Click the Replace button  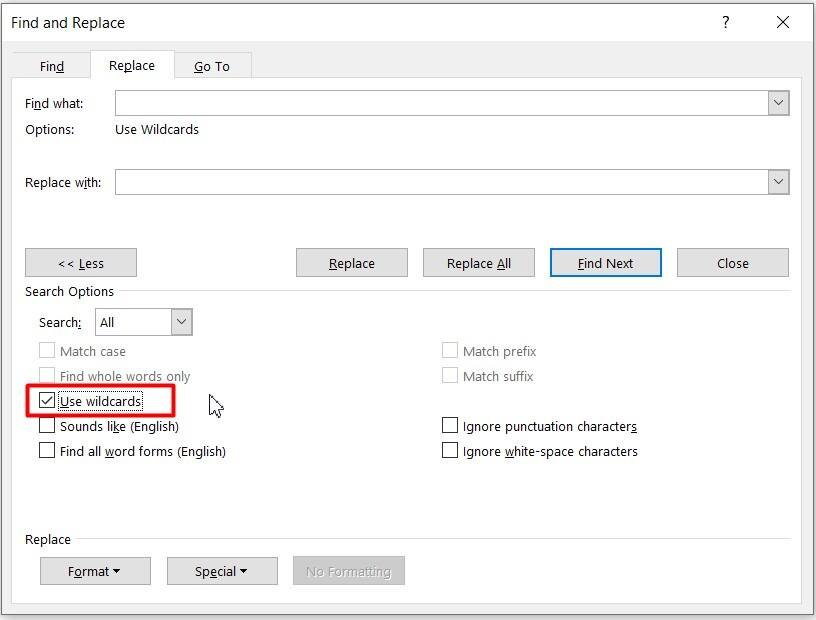351,262
